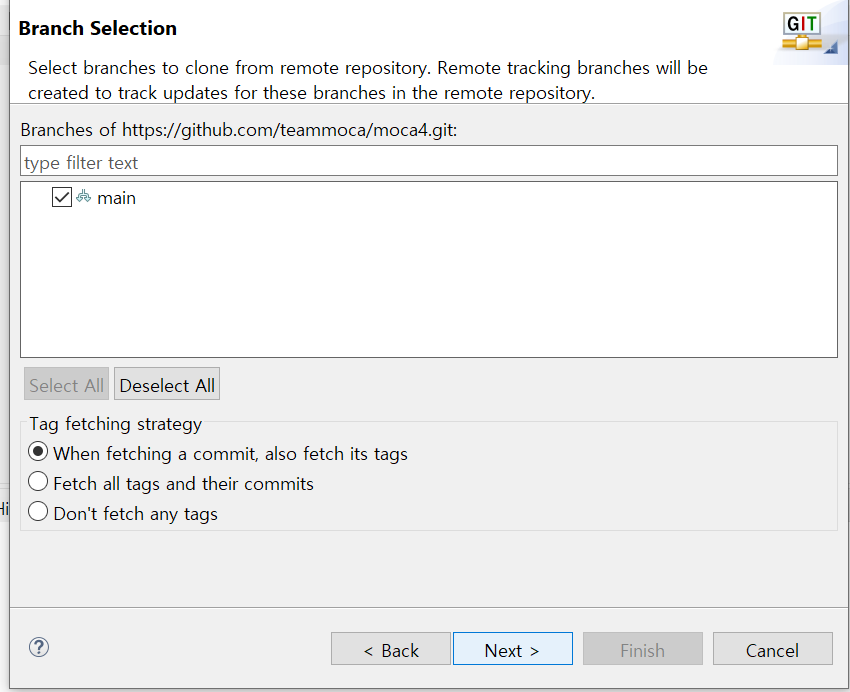
Task: Click the 'Branch Selection' heading
Action: tap(98, 28)
